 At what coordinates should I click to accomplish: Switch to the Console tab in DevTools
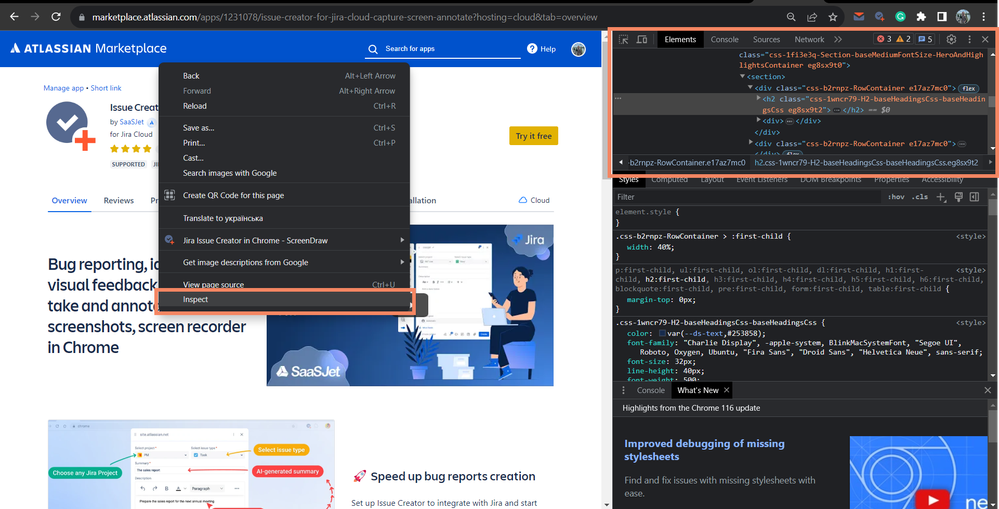pyautogui.click(x=724, y=39)
